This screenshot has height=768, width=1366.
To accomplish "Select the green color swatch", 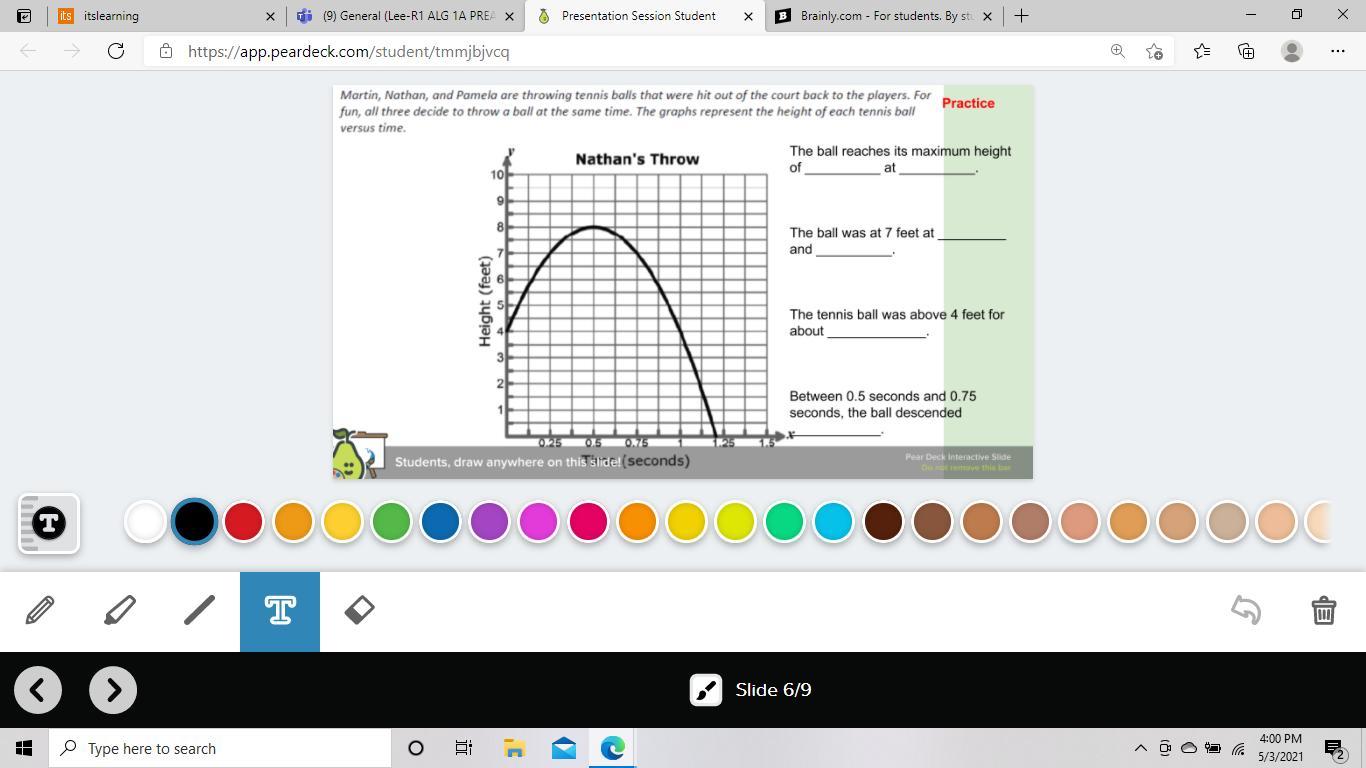I will [x=391, y=521].
